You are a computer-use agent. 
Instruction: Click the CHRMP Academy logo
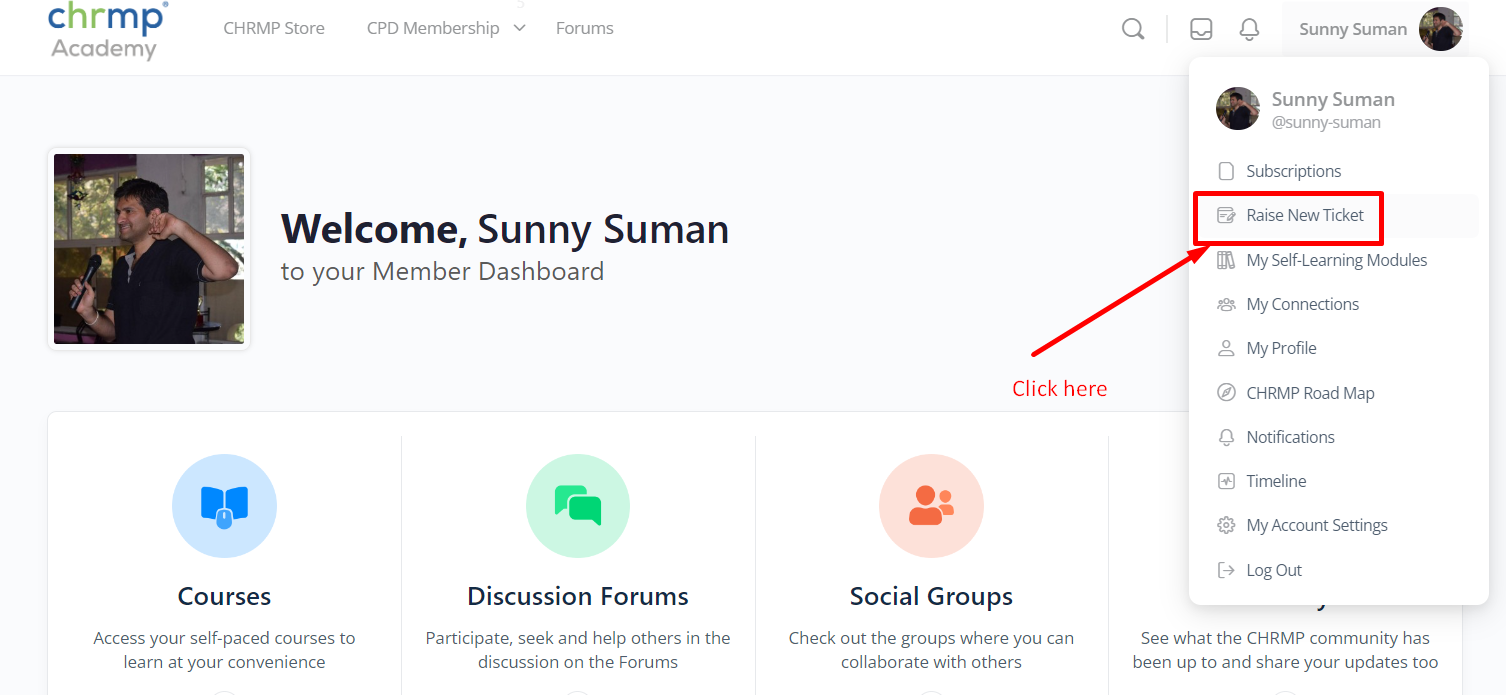click(x=108, y=31)
